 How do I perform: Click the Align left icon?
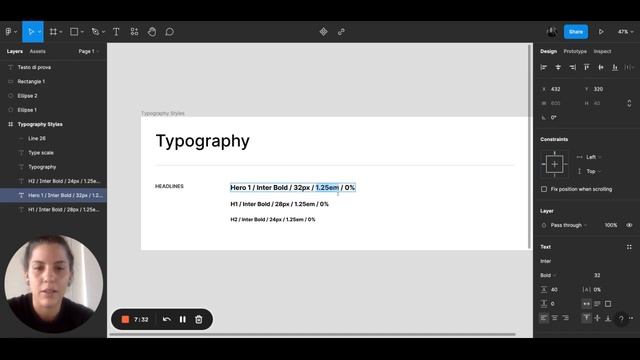click(x=543, y=67)
